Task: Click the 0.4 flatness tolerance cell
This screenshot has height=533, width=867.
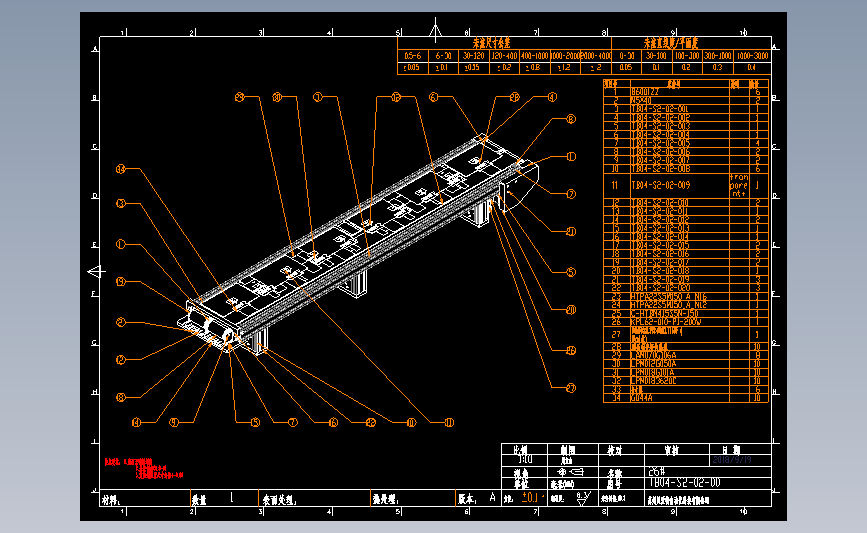Action: click(753, 67)
